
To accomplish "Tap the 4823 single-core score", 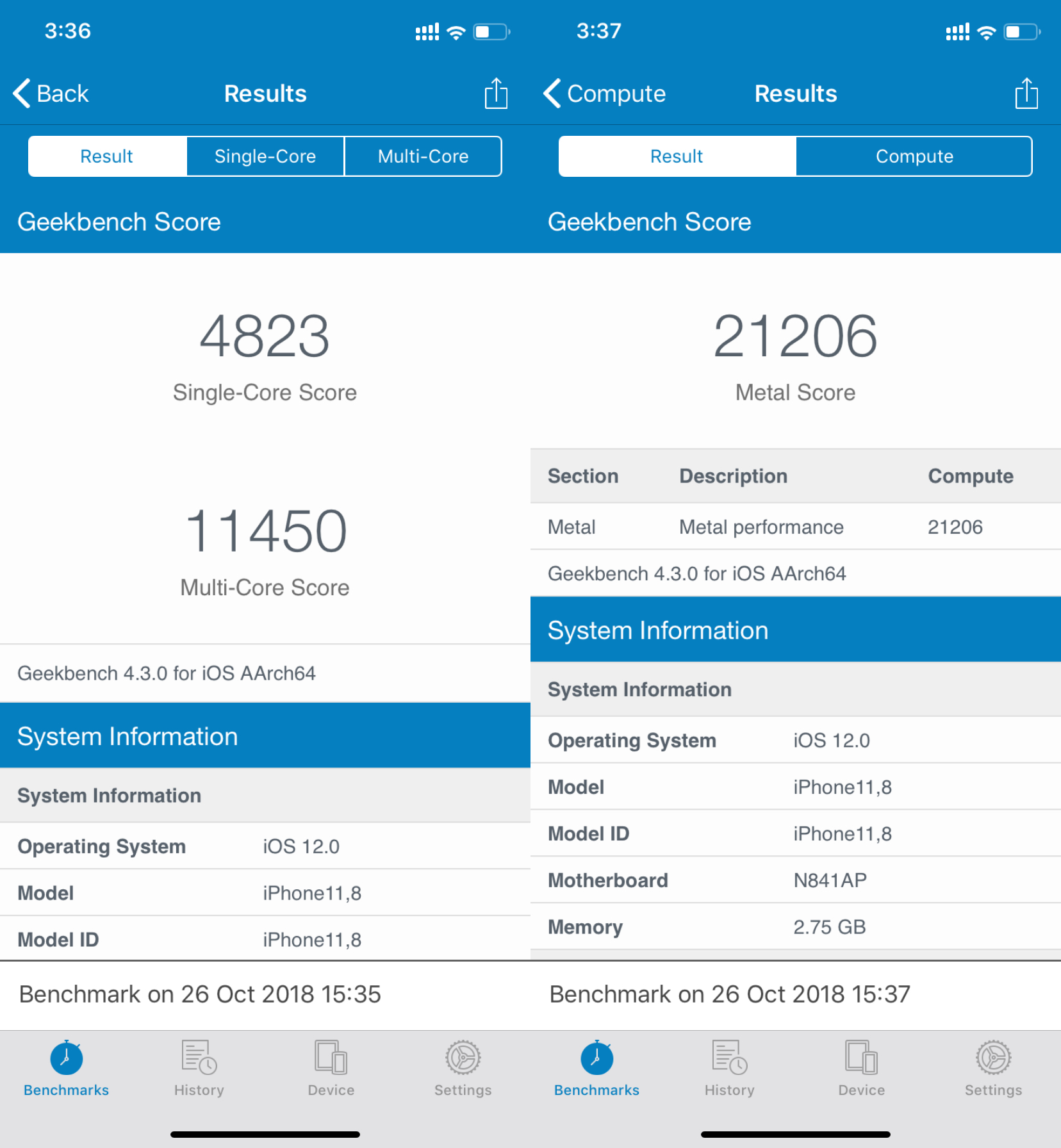I will pyautogui.click(x=265, y=336).
